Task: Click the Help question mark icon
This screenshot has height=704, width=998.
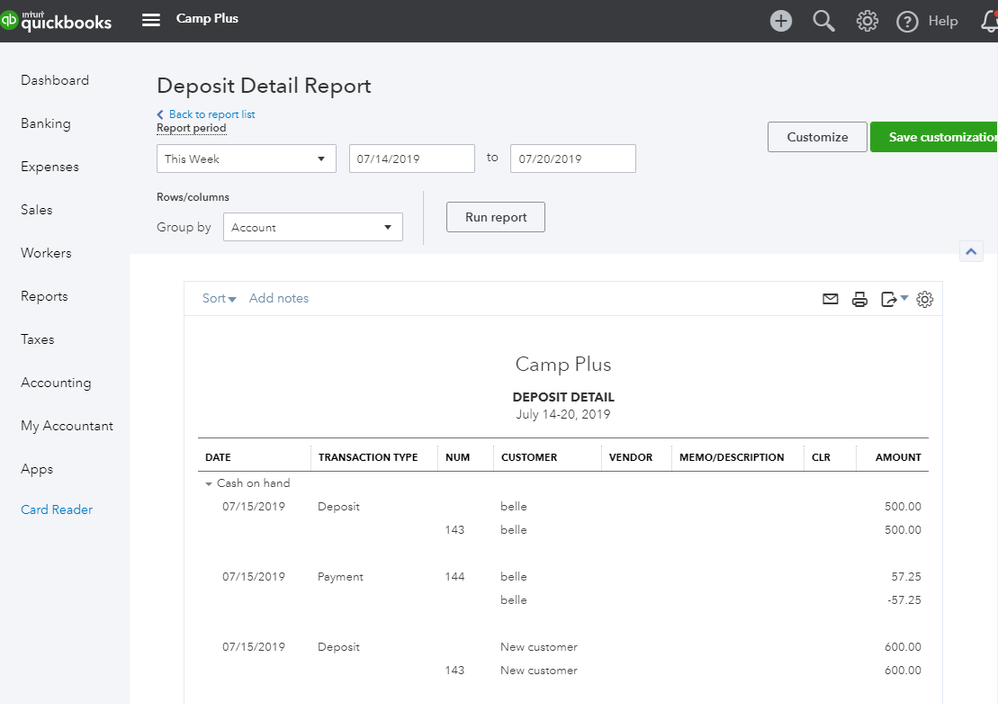Action: pos(907,21)
